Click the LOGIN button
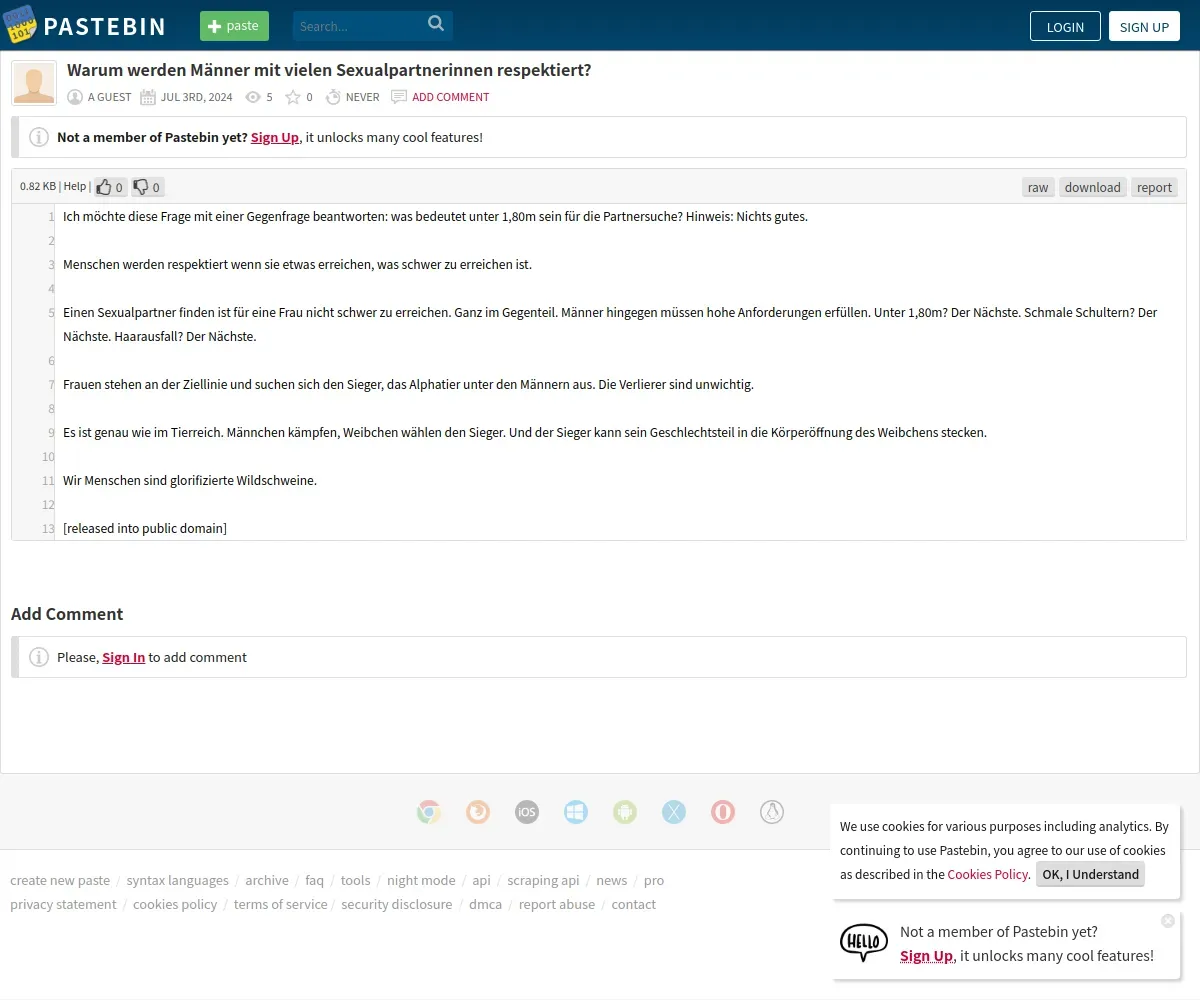The image size is (1200, 1000). 1065,26
